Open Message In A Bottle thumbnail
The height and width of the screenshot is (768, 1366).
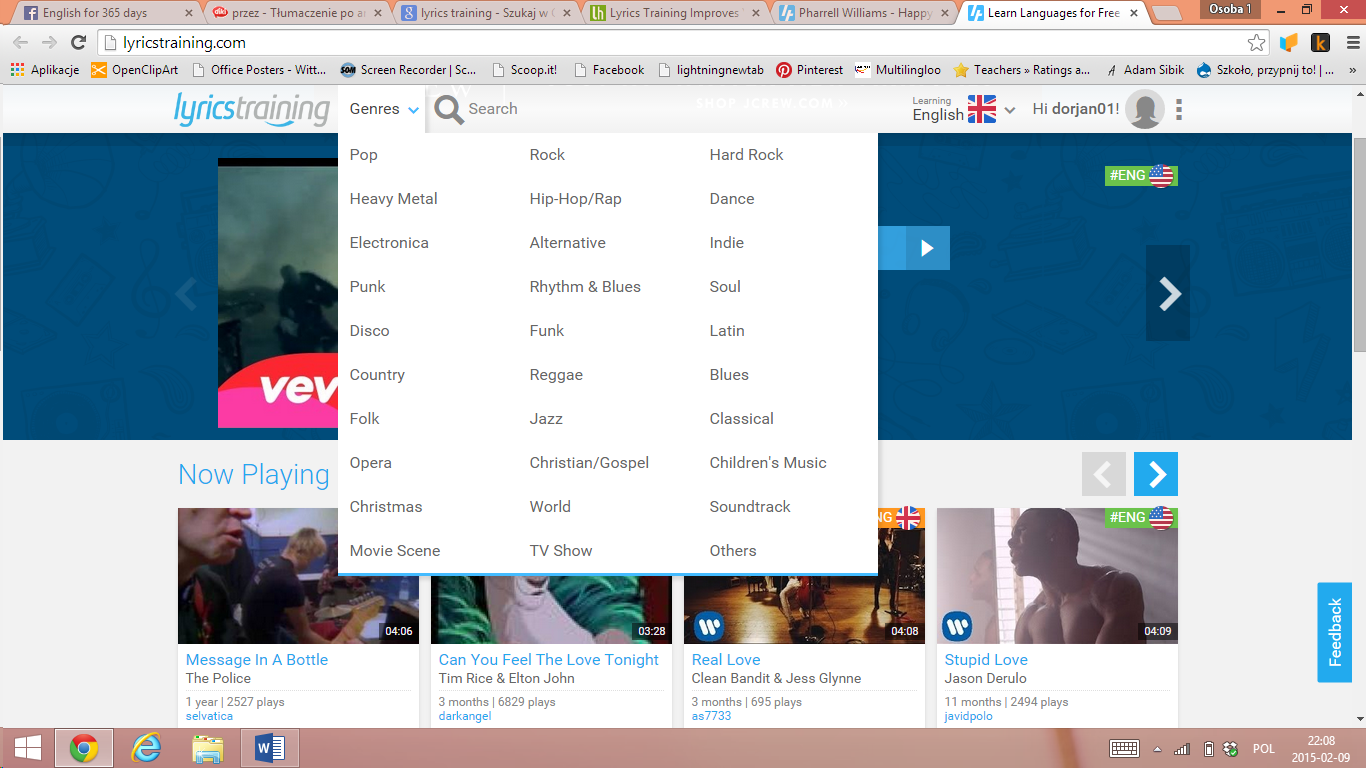(298, 576)
